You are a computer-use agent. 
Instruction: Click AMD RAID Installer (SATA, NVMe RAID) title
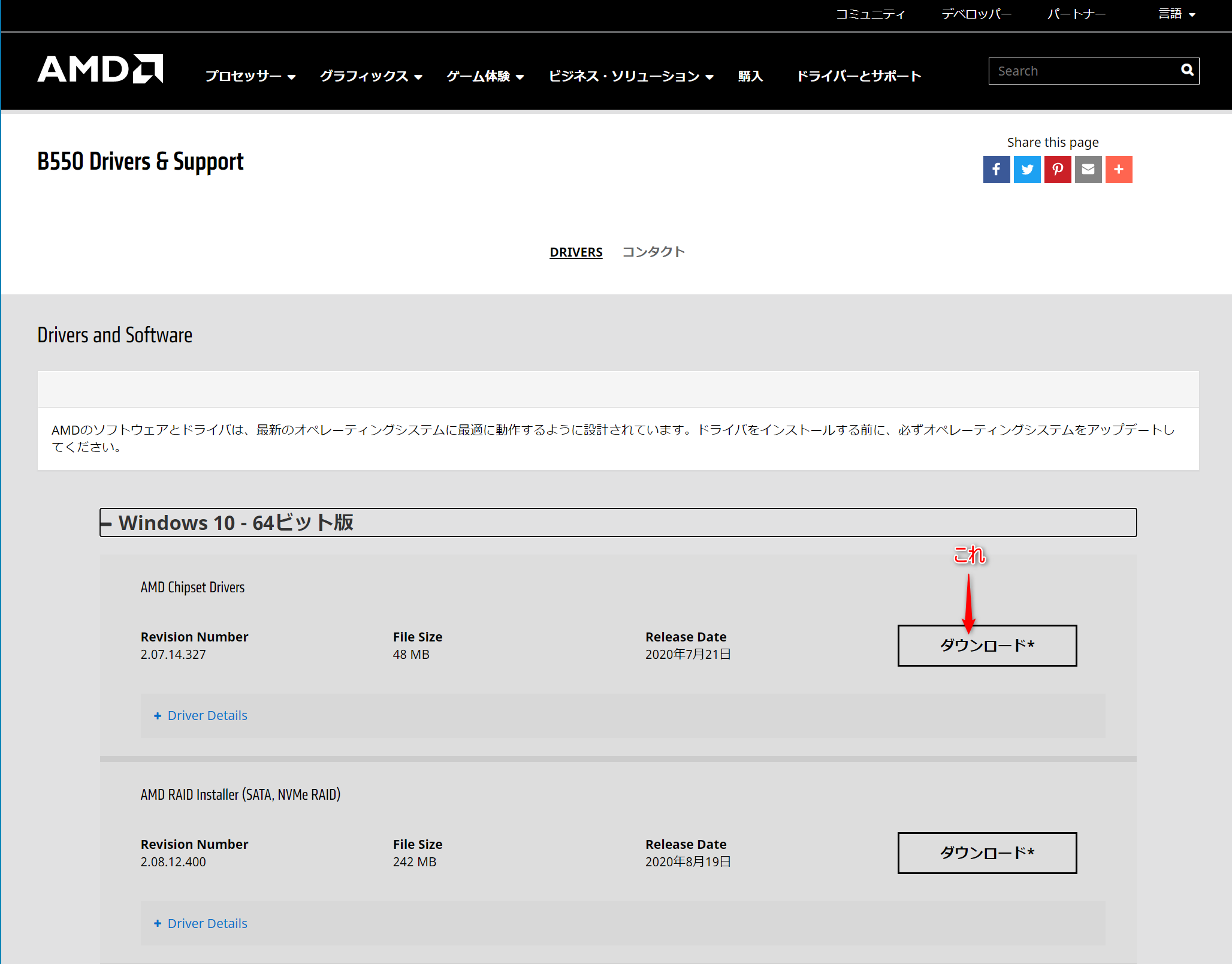(240, 794)
